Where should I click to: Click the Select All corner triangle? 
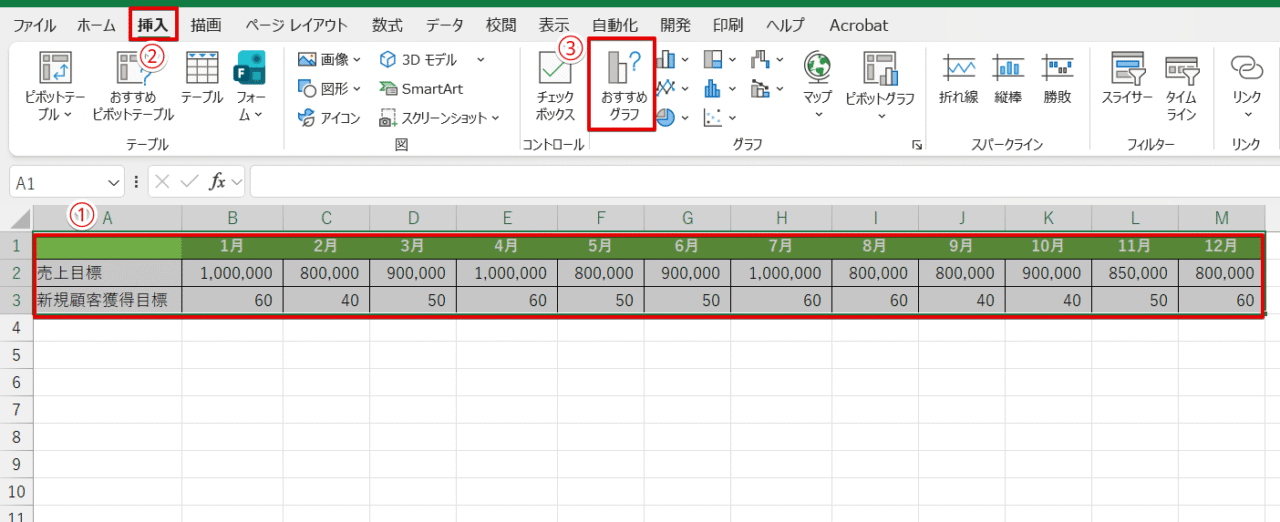click(x=20, y=218)
